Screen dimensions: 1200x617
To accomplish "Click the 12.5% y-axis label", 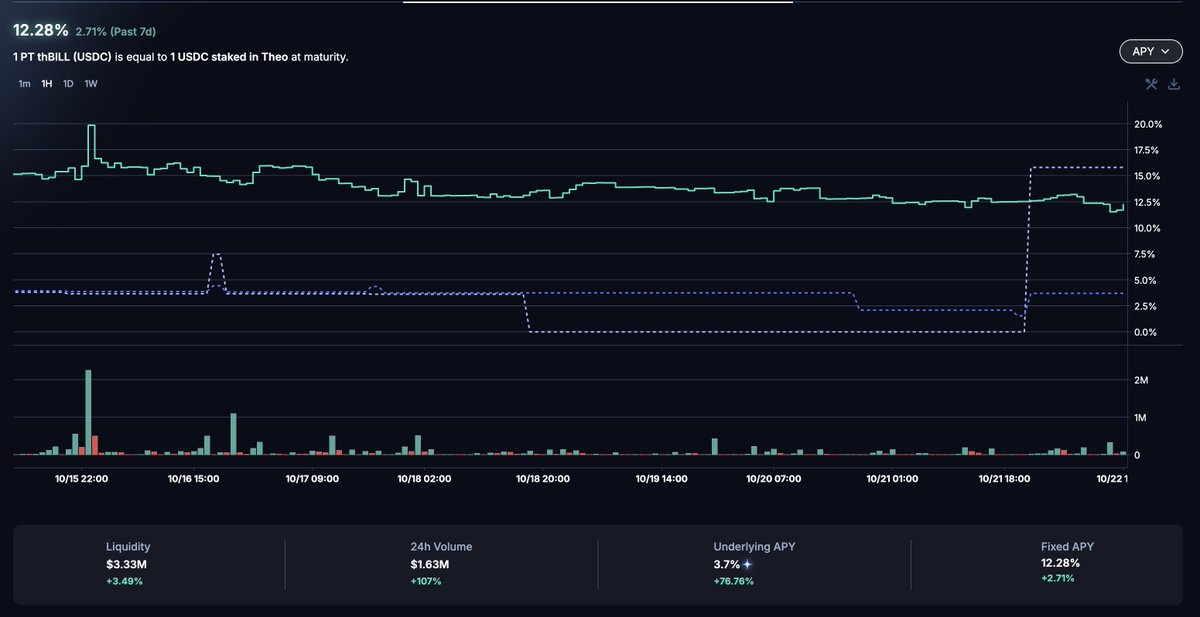I will [x=1147, y=203].
